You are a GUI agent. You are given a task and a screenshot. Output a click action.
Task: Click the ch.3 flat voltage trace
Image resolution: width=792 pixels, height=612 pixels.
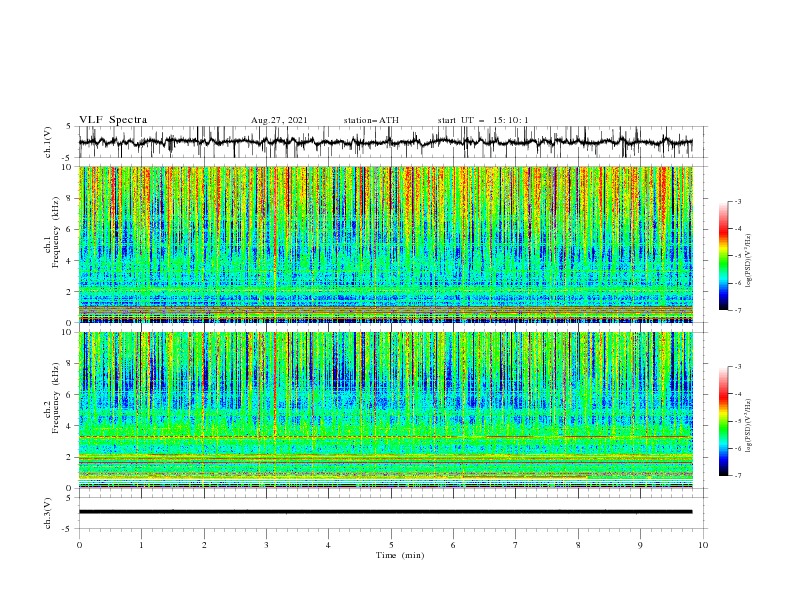[385, 512]
